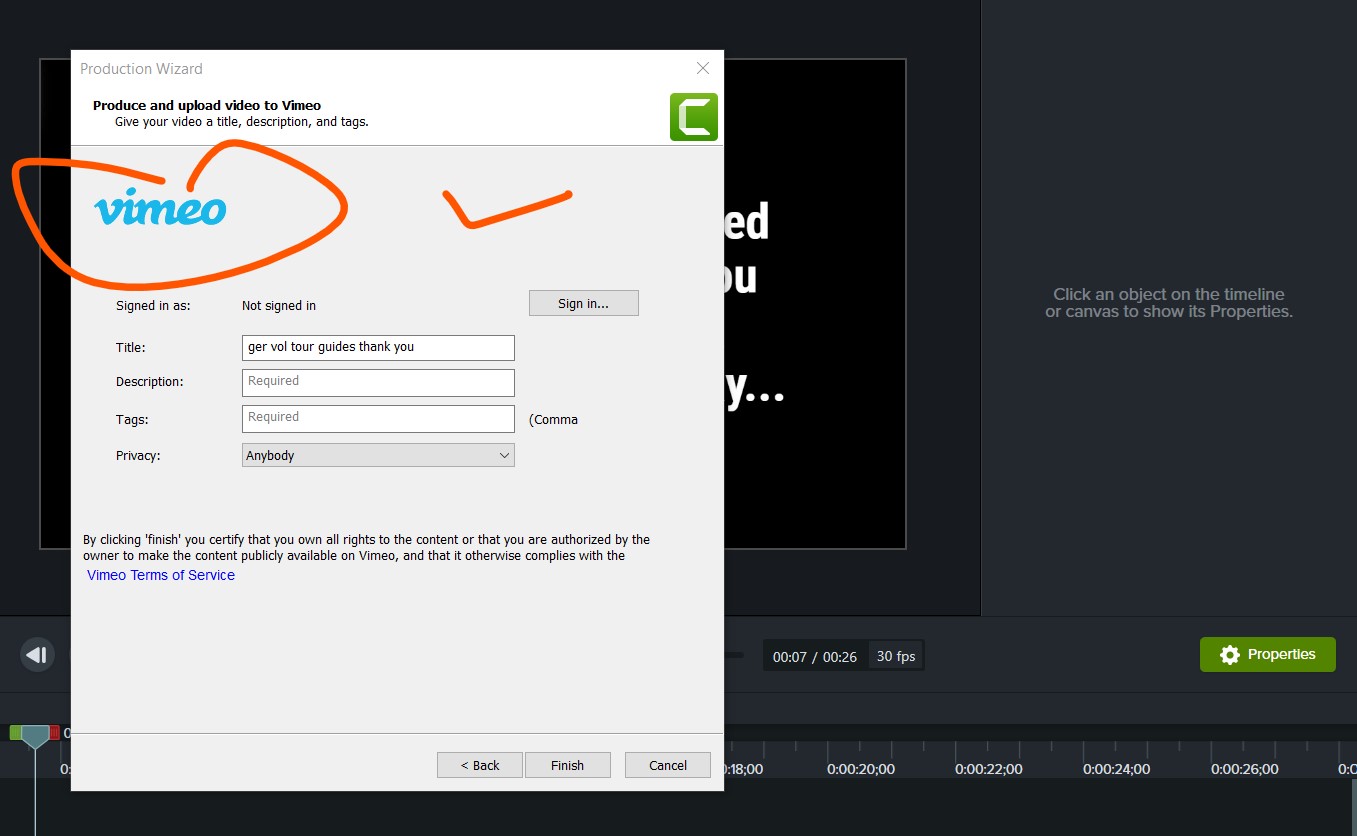Click the 0:00:22;00 mark on the timeline ruler

(x=988, y=769)
